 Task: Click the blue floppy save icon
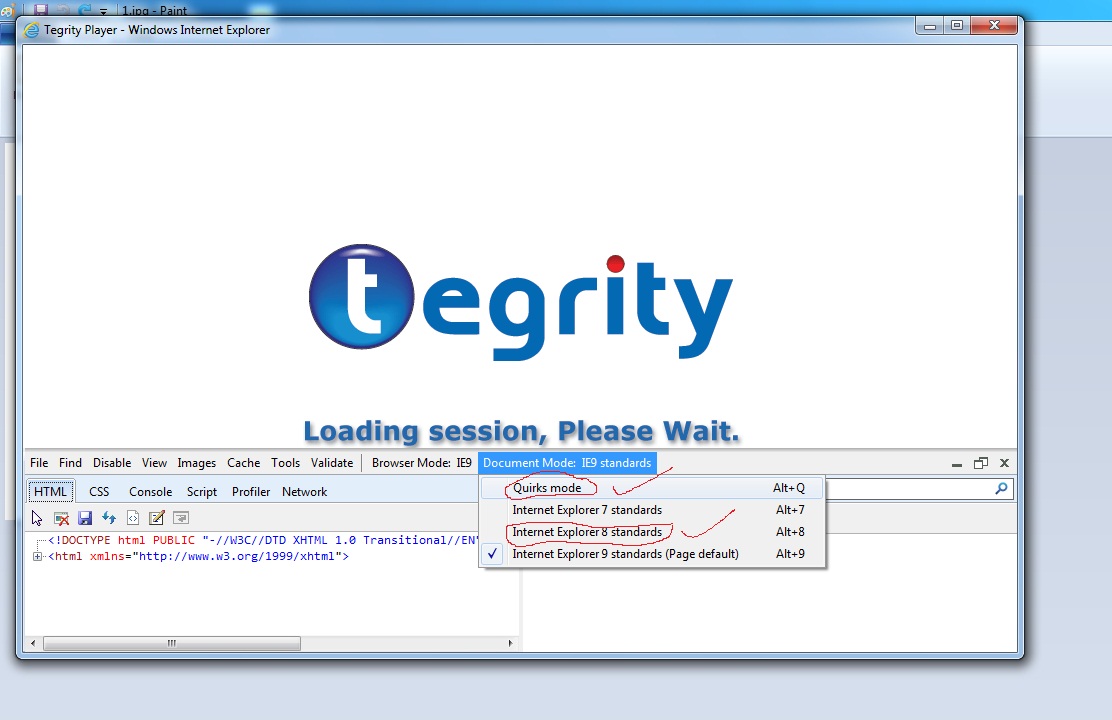(x=85, y=519)
